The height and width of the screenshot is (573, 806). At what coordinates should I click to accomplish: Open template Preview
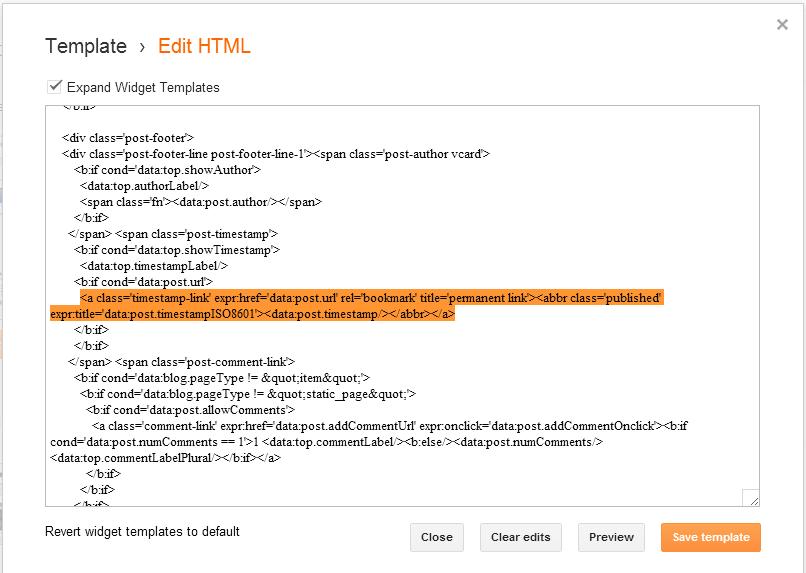click(x=611, y=537)
